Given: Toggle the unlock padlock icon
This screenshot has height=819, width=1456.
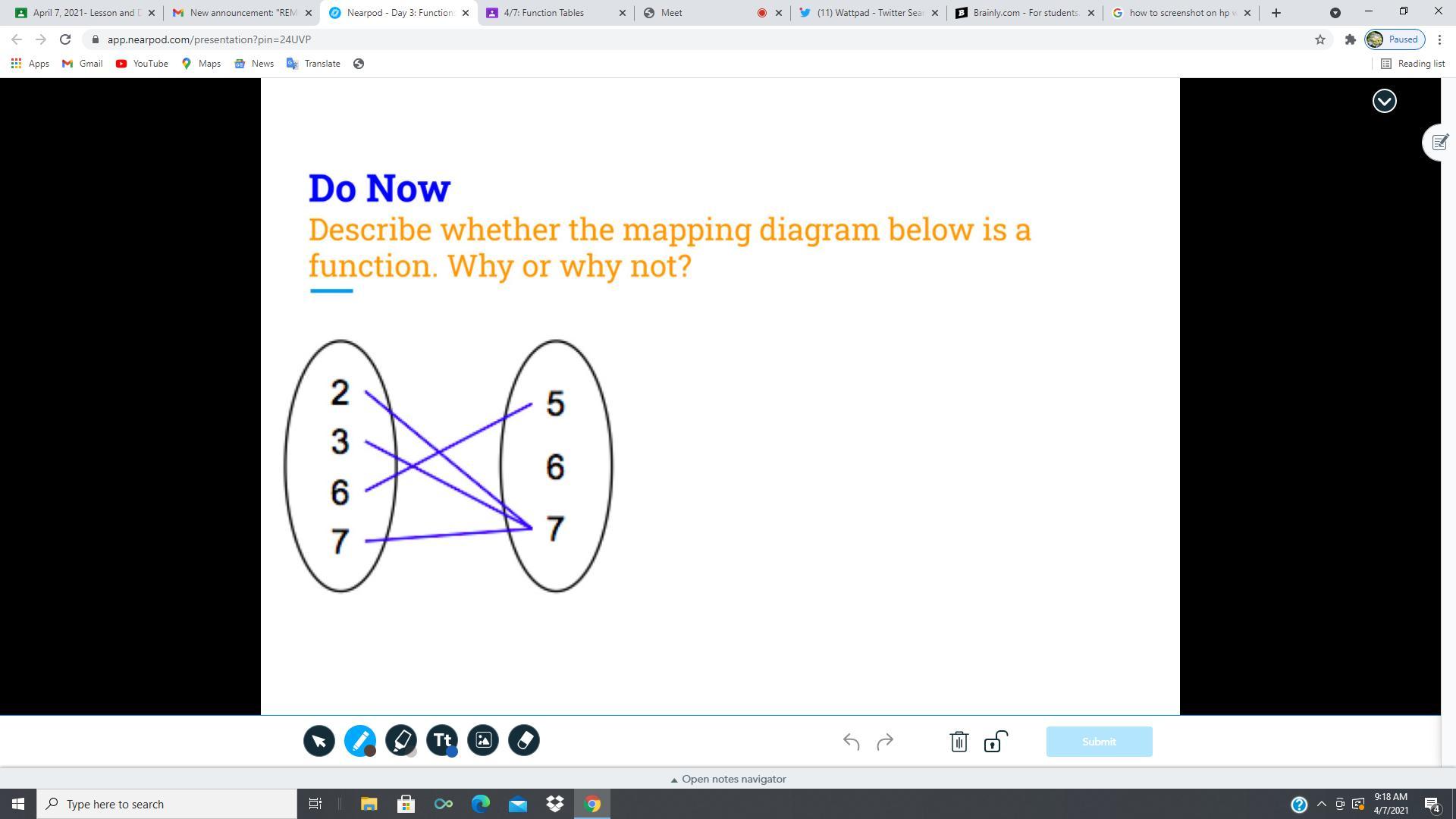Looking at the screenshot, I should pos(995,742).
